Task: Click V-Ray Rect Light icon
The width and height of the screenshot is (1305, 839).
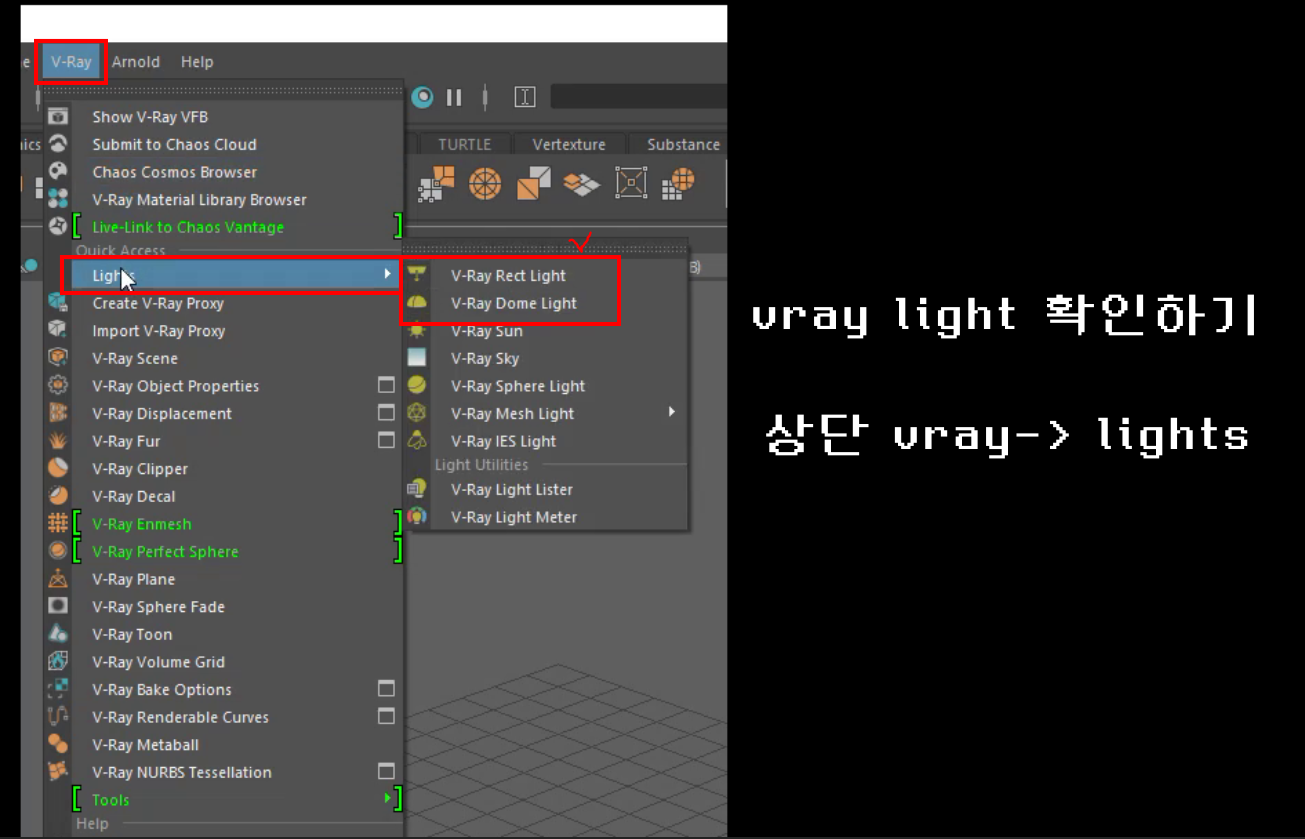Action: coord(417,275)
